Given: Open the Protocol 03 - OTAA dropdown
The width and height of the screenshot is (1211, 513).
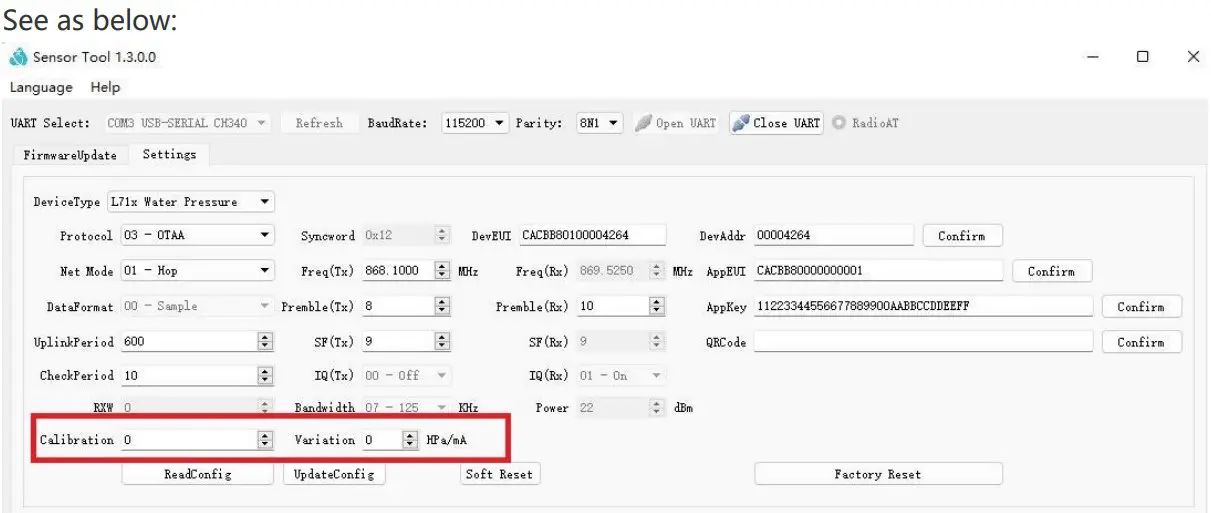Looking at the screenshot, I should (197, 236).
